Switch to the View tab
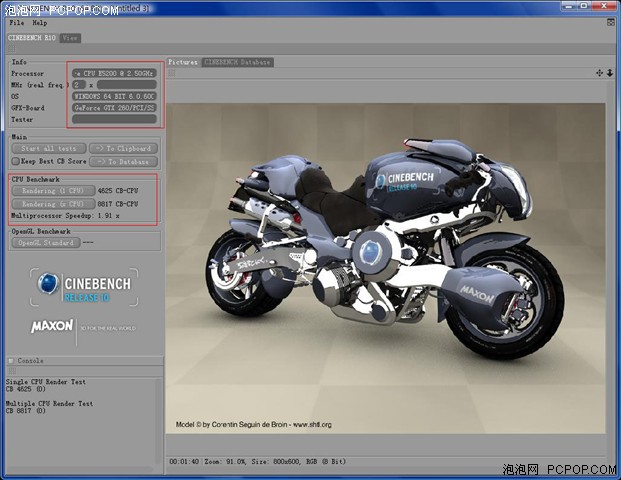 (70, 38)
